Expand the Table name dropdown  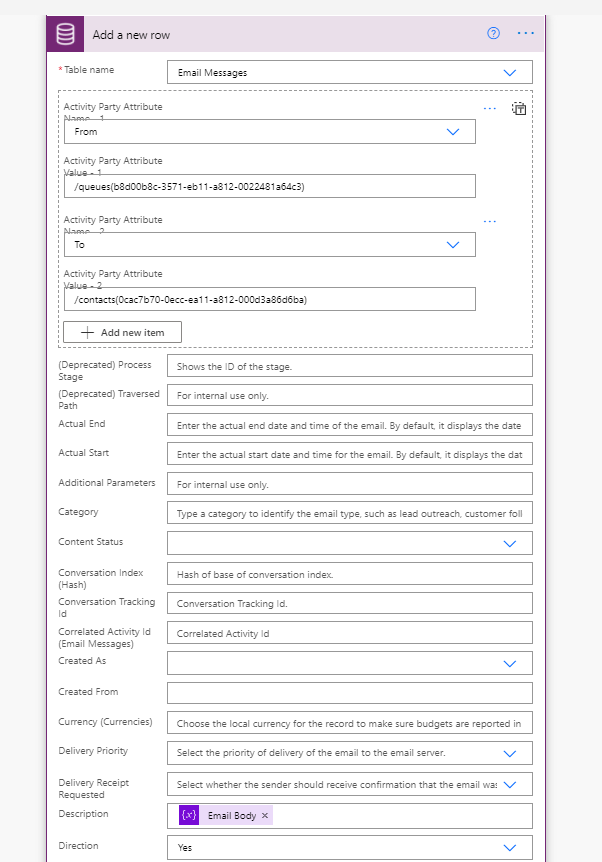510,72
